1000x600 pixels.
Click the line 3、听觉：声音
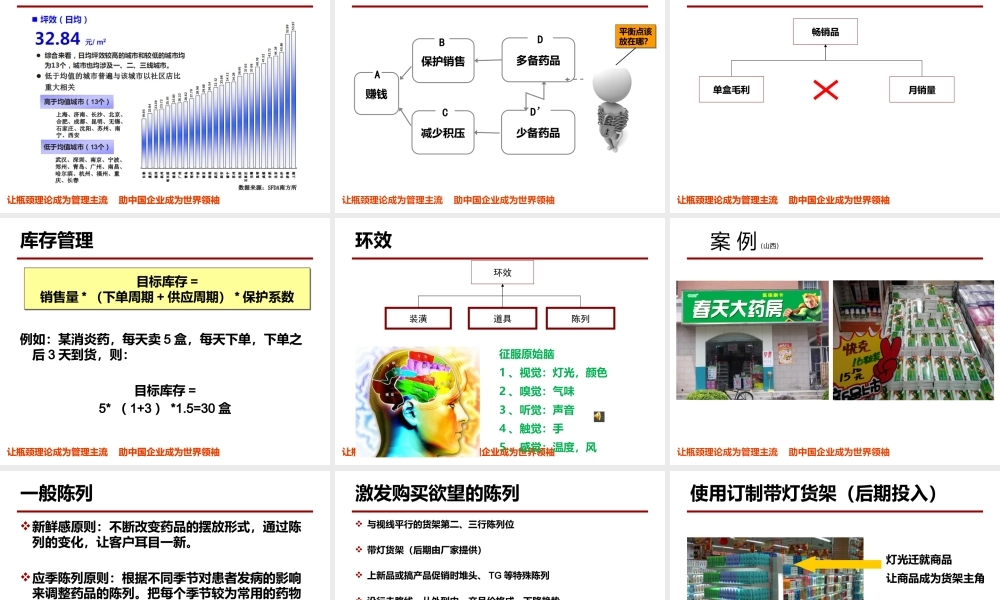(536, 409)
